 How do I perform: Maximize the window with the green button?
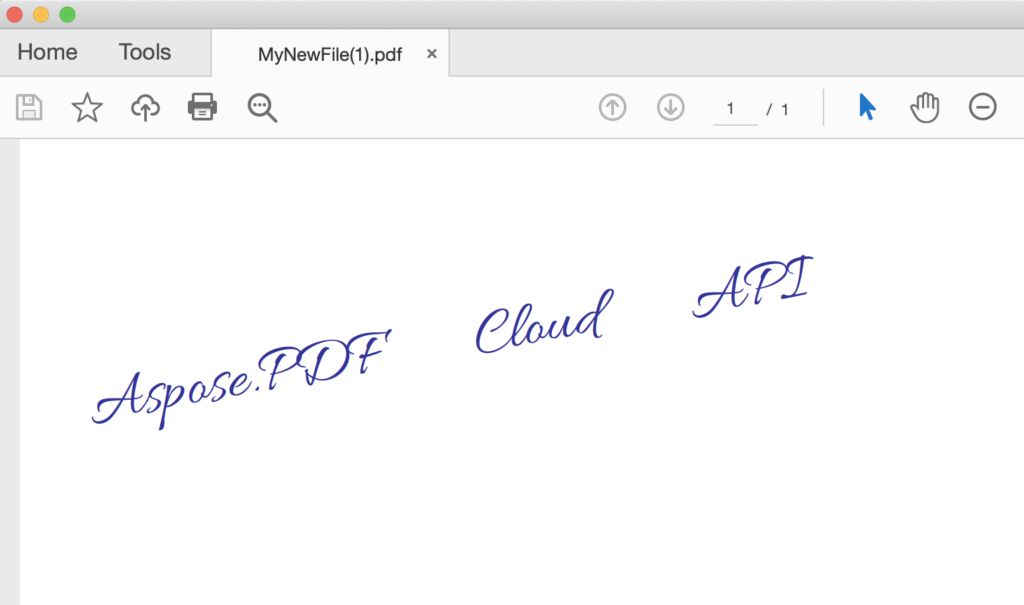click(x=67, y=14)
